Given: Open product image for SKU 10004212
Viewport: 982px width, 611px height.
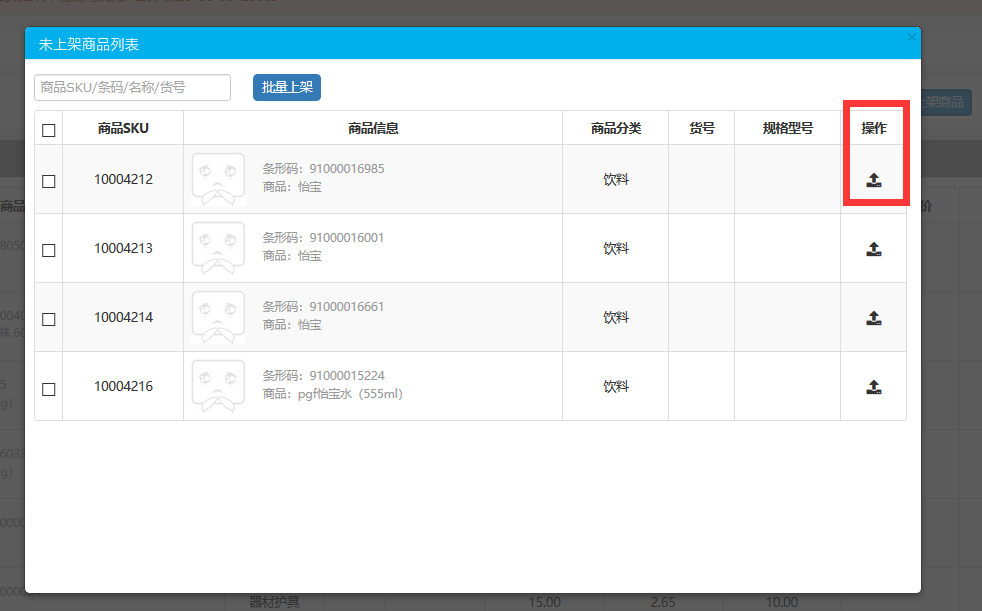Looking at the screenshot, I should [x=218, y=179].
